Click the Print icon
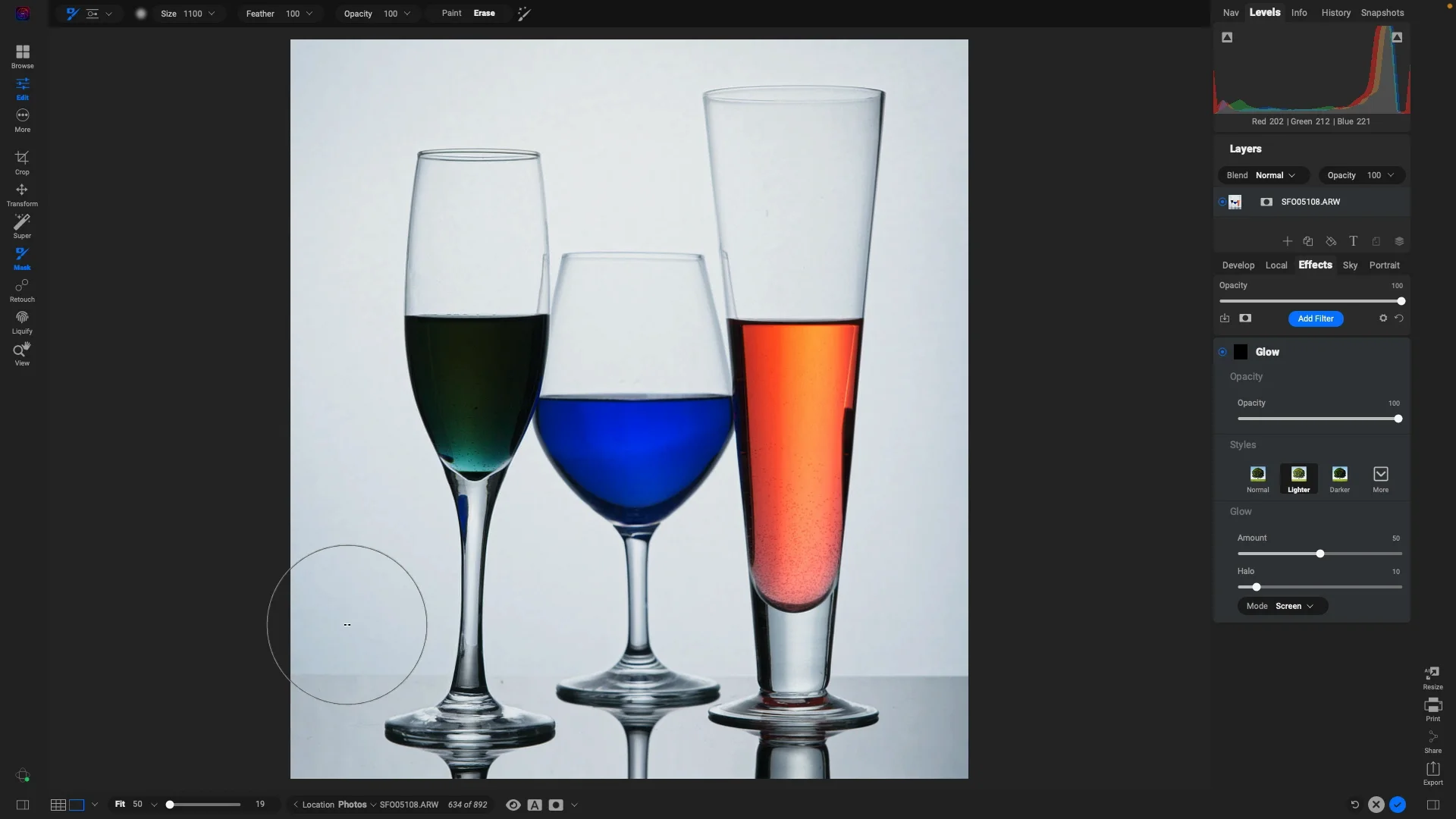 pos(1432,710)
